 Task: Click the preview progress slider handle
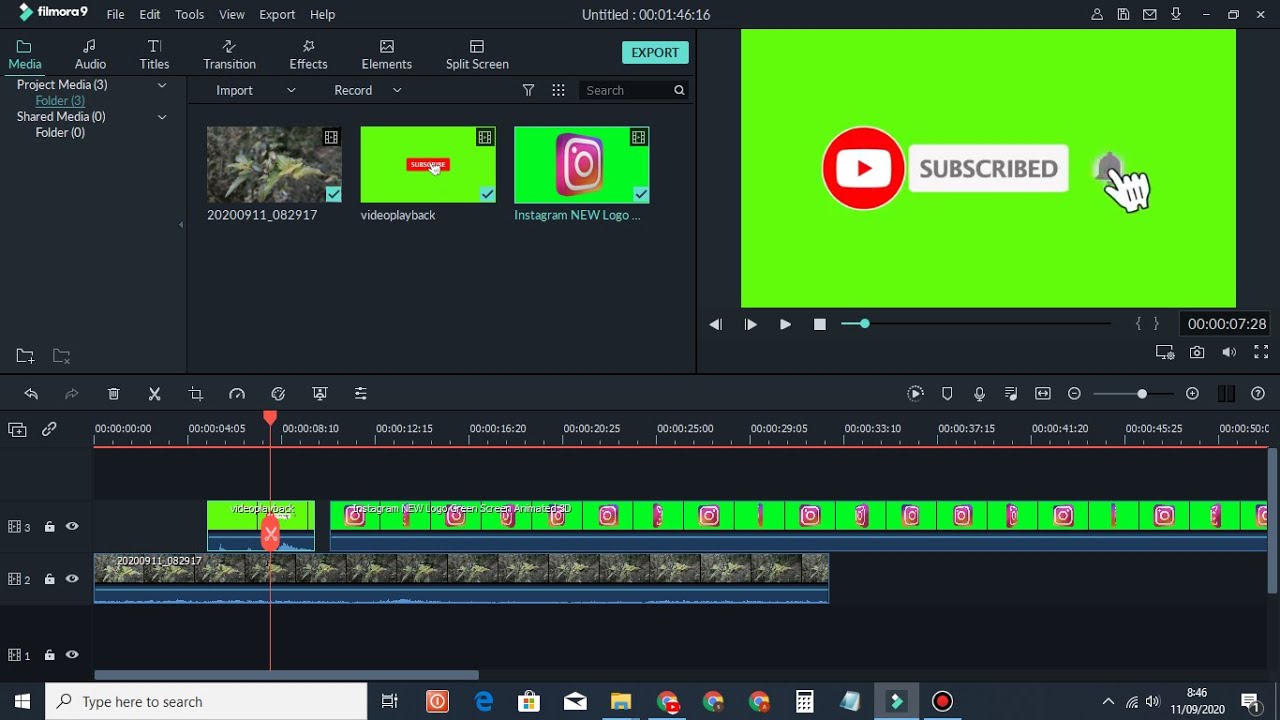864,323
